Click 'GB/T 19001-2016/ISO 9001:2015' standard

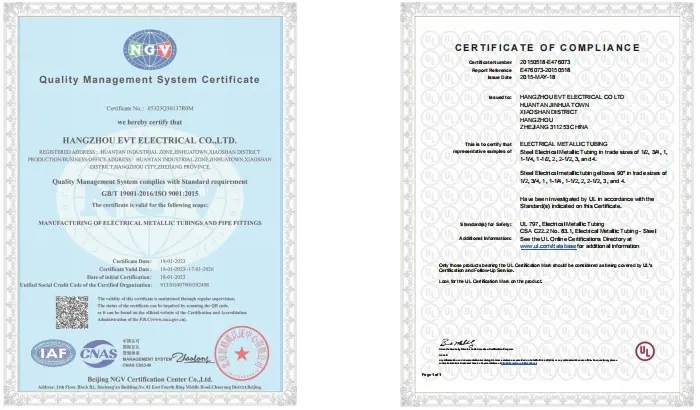coord(150,194)
